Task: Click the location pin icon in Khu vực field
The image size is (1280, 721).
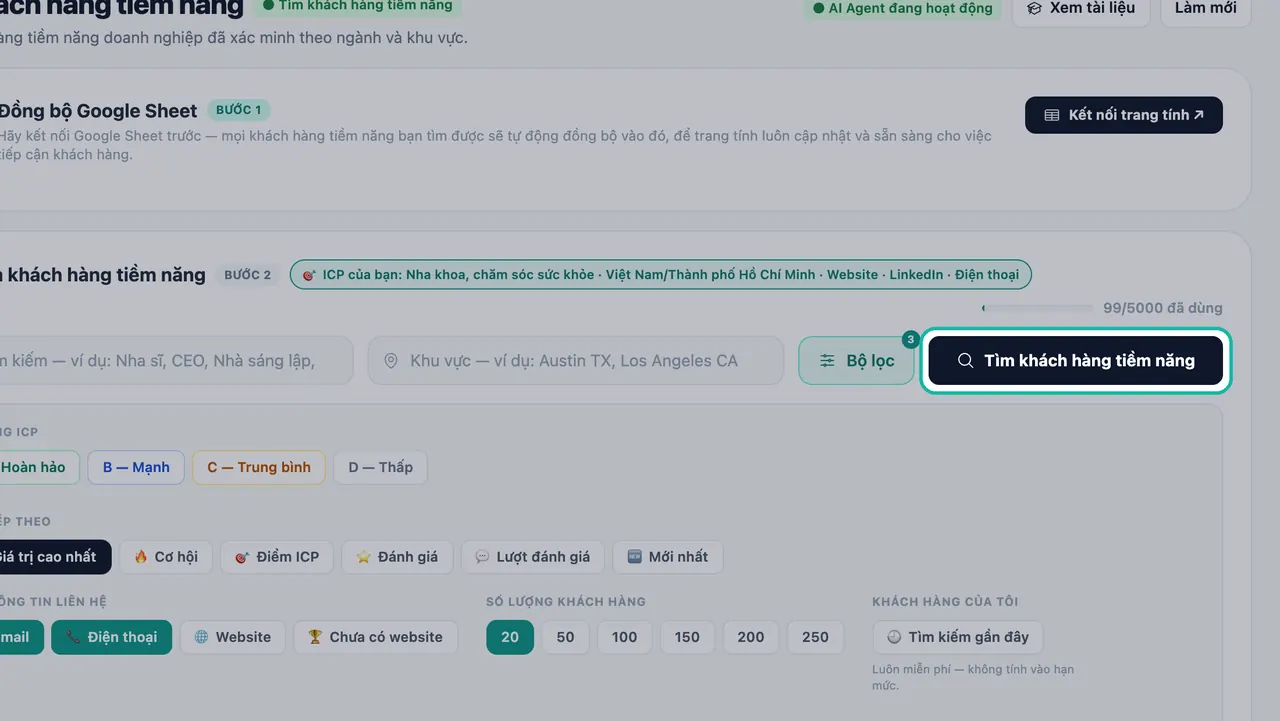Action: click(x=391, y=361)
